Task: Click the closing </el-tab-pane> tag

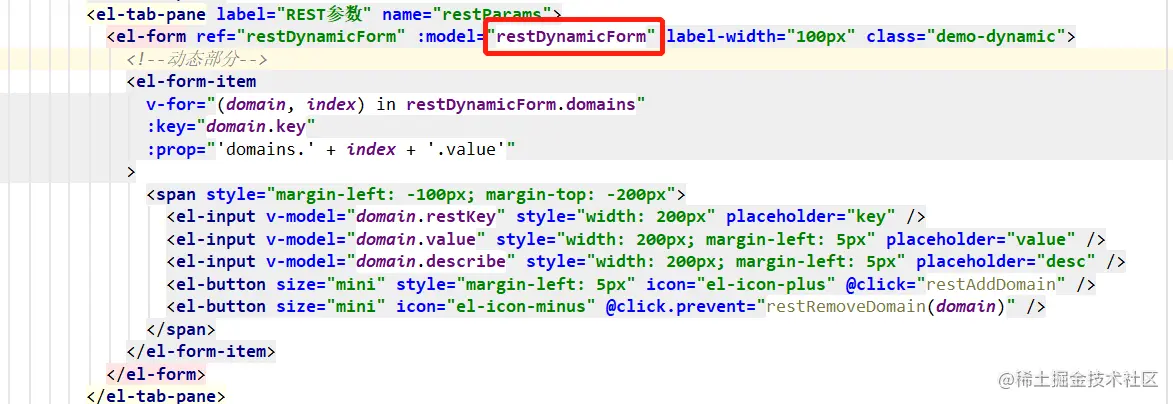Action: 156,395
